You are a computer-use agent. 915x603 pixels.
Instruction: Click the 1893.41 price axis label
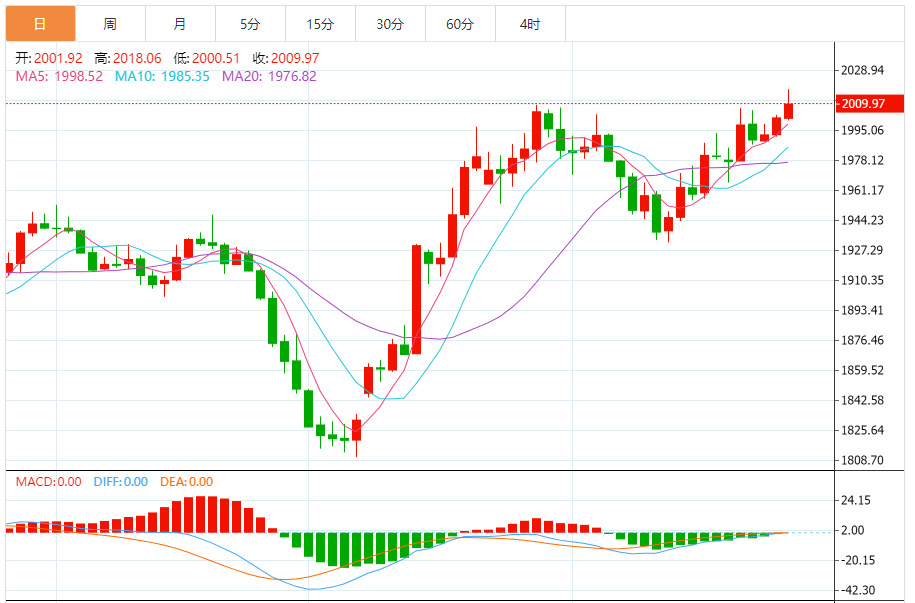point(862,310)
